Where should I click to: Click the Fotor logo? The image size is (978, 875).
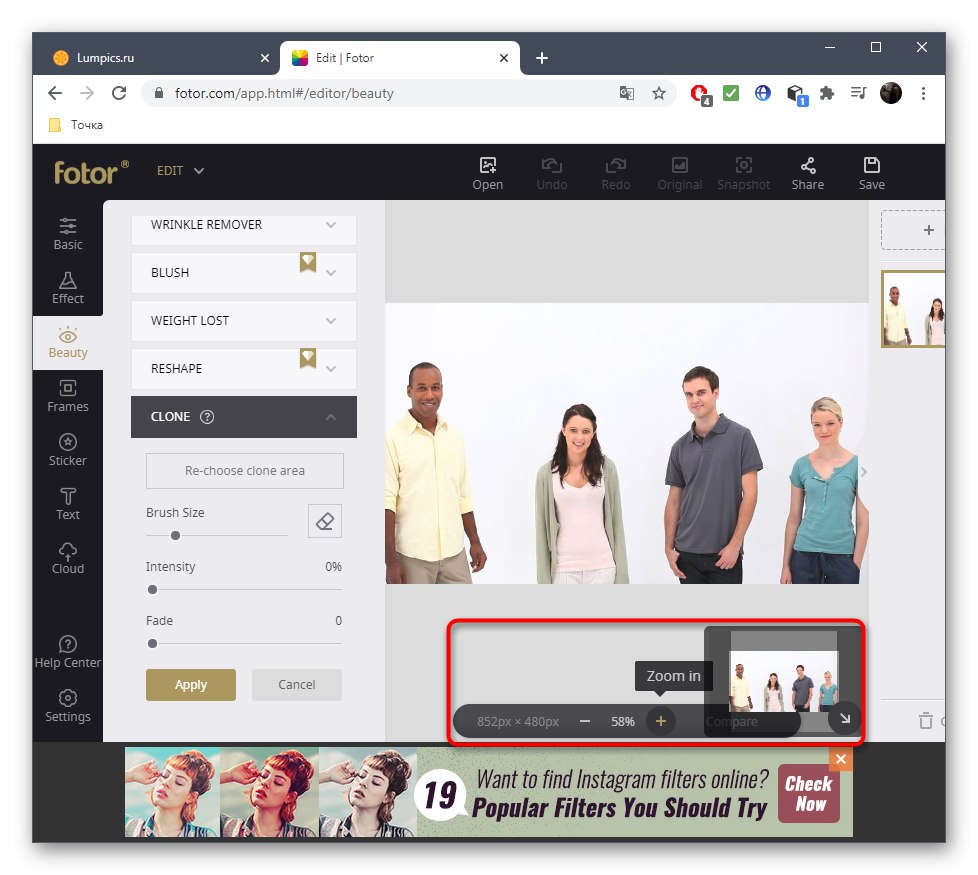[x=91, y=172]
